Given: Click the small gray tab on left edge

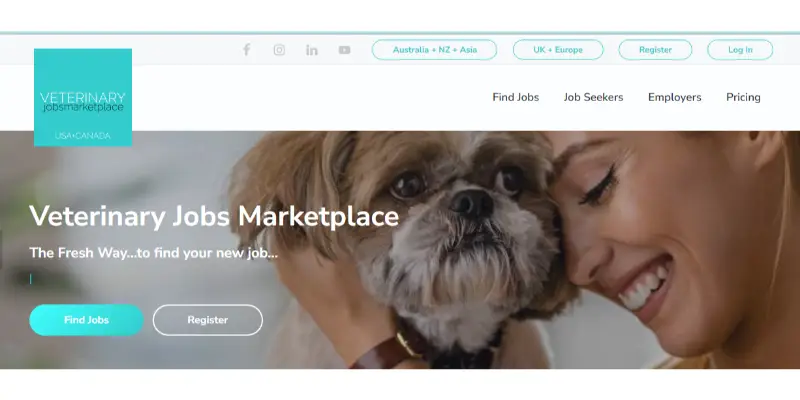Looking at the screenshot, I should [x=1, y=249].
